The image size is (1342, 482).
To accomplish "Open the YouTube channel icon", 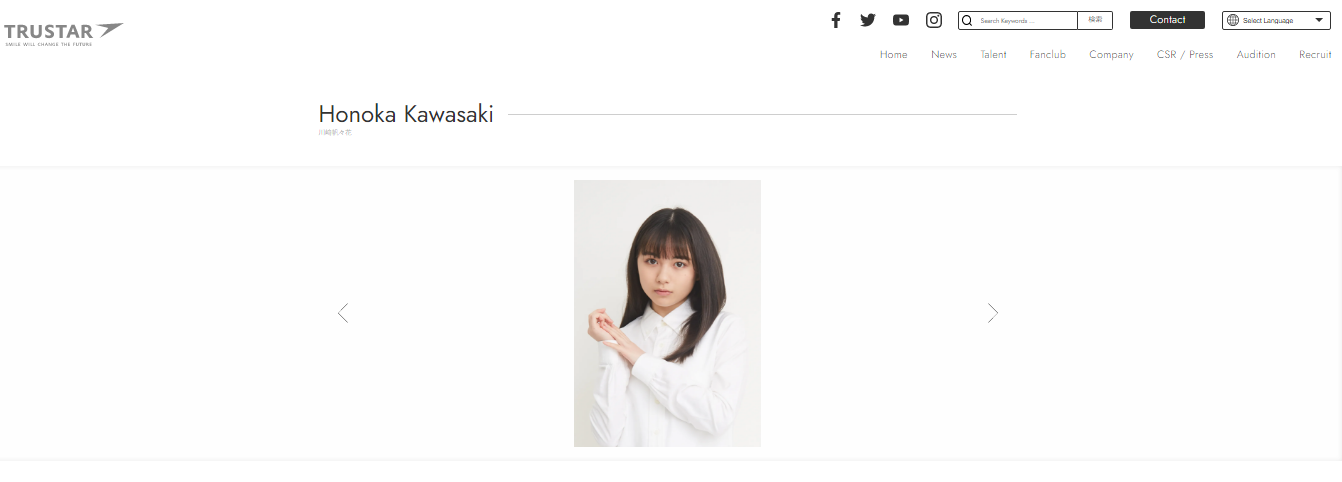I will pos(901,20).
